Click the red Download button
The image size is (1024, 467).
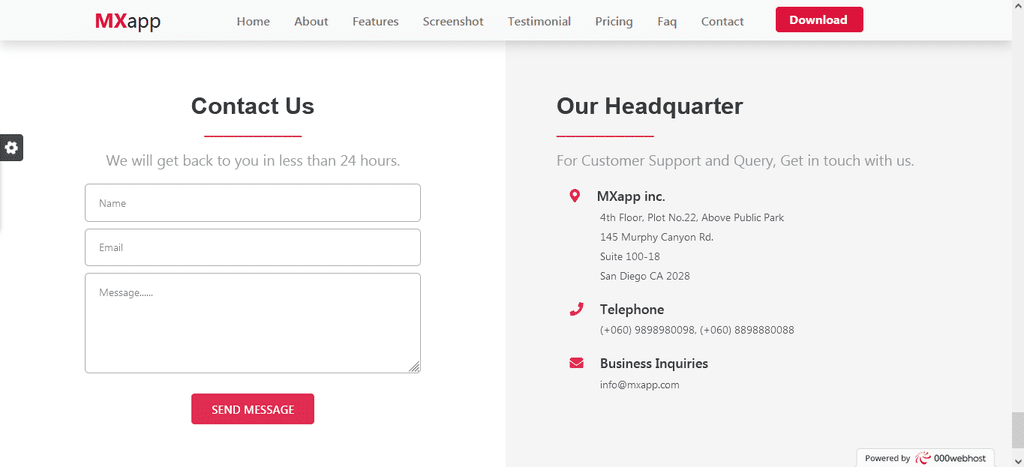[819, 20]
